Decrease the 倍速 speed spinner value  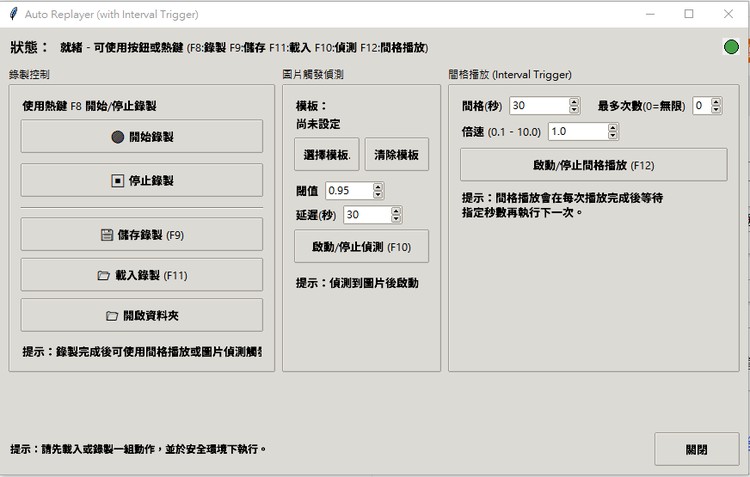click(x=612, y=135)
